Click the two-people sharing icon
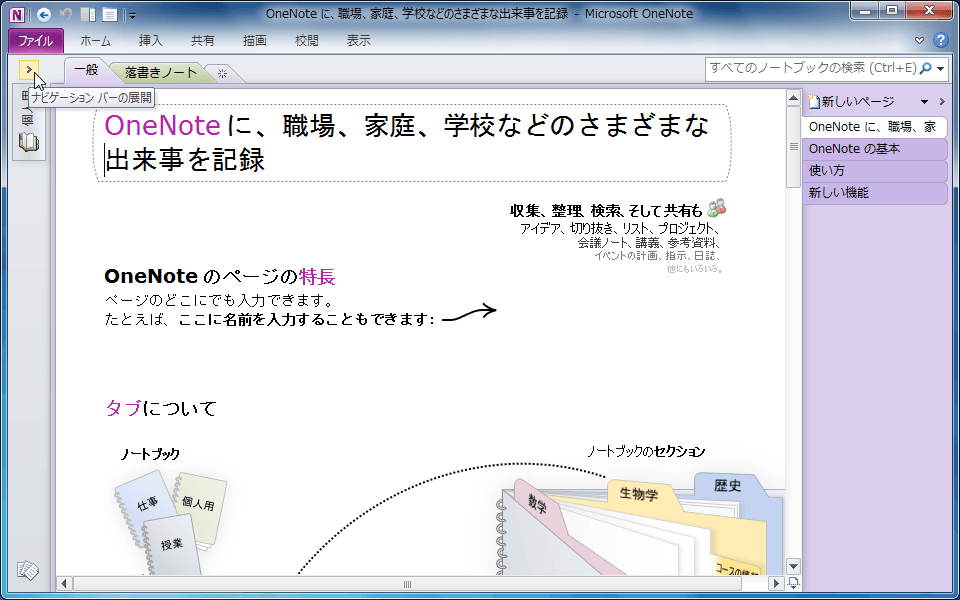This screenshot has width=960, height=600. (x=716, y=208)
